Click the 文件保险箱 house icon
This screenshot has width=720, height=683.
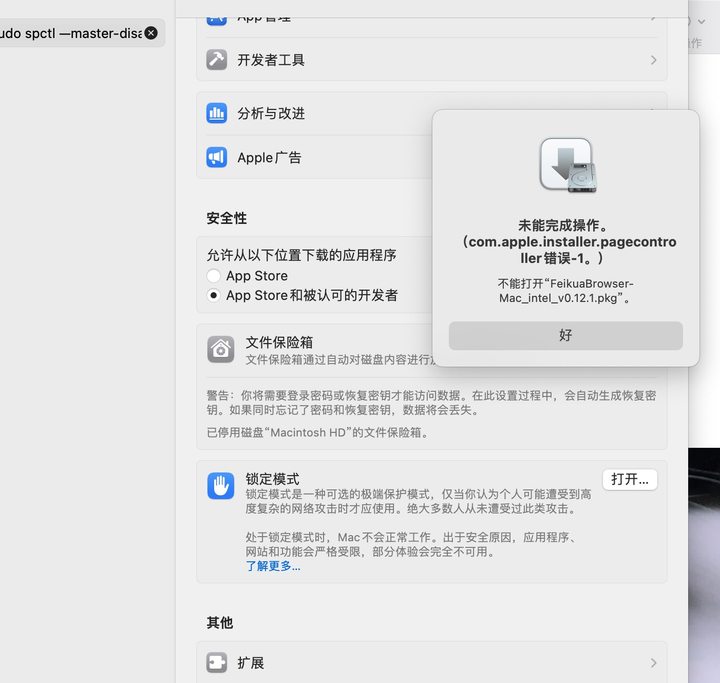[221, 349]
